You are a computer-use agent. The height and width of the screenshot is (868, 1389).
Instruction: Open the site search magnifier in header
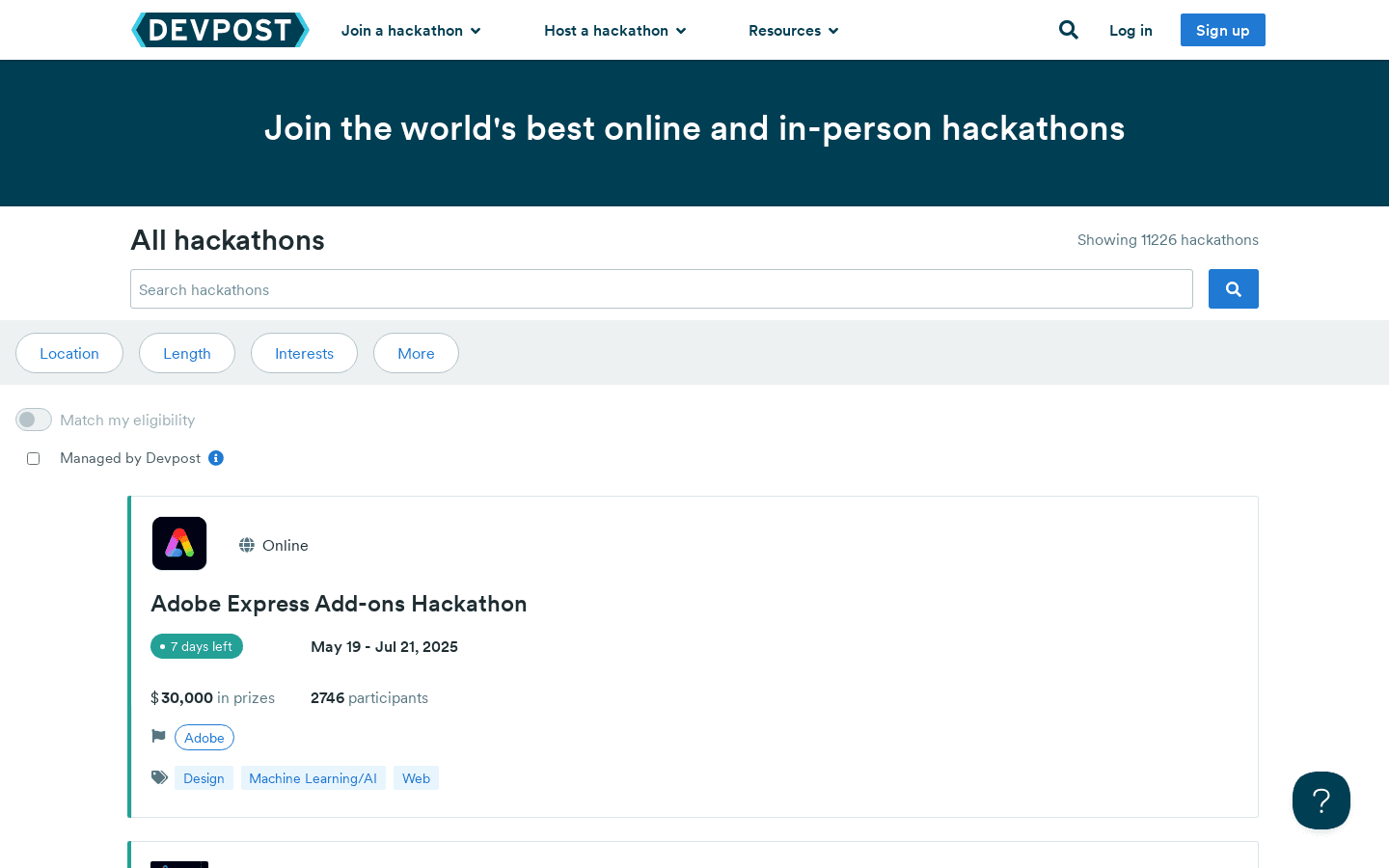(1069, 30)
